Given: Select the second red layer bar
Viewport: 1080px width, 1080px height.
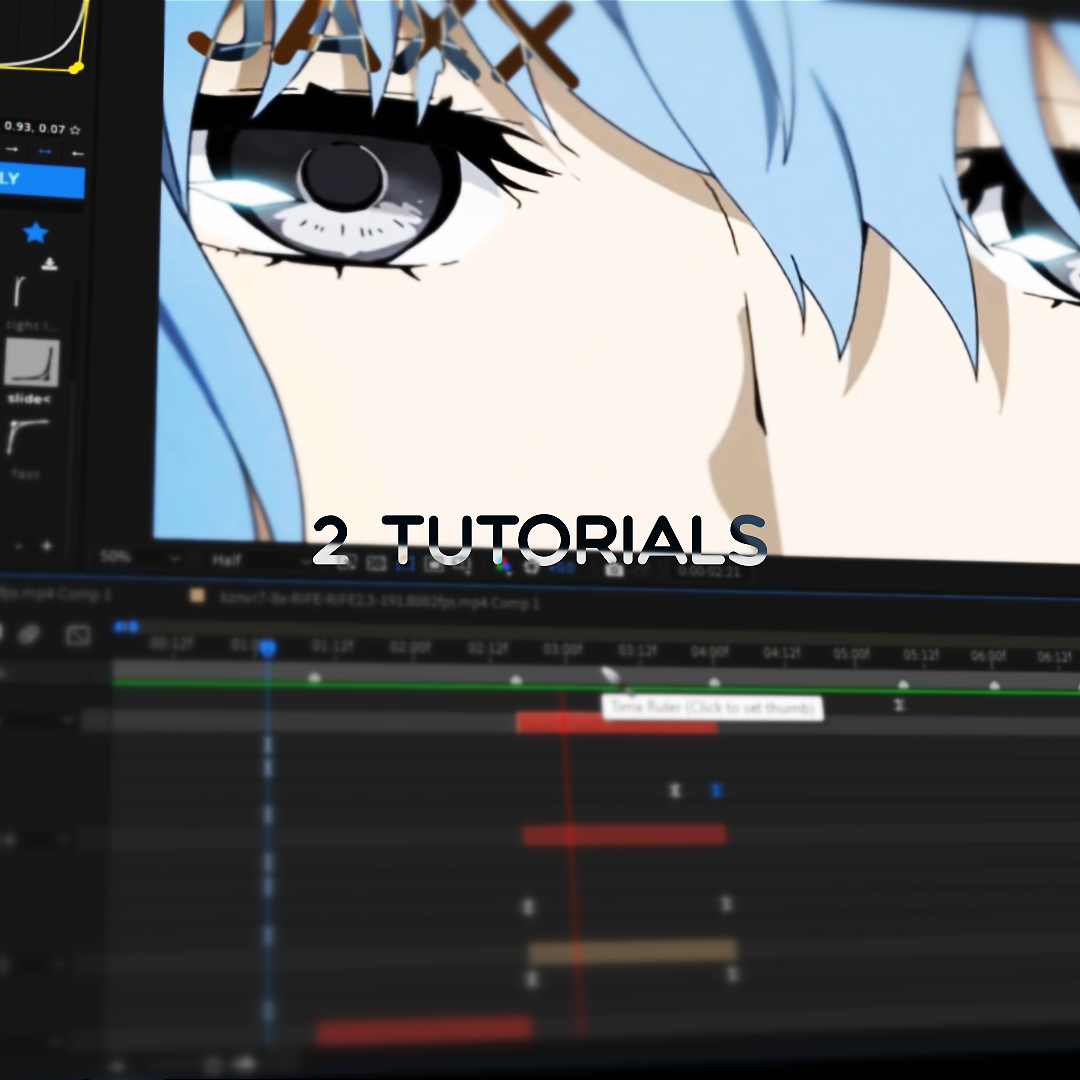Looking at the screenshot, I should click(x=624, y=835).
